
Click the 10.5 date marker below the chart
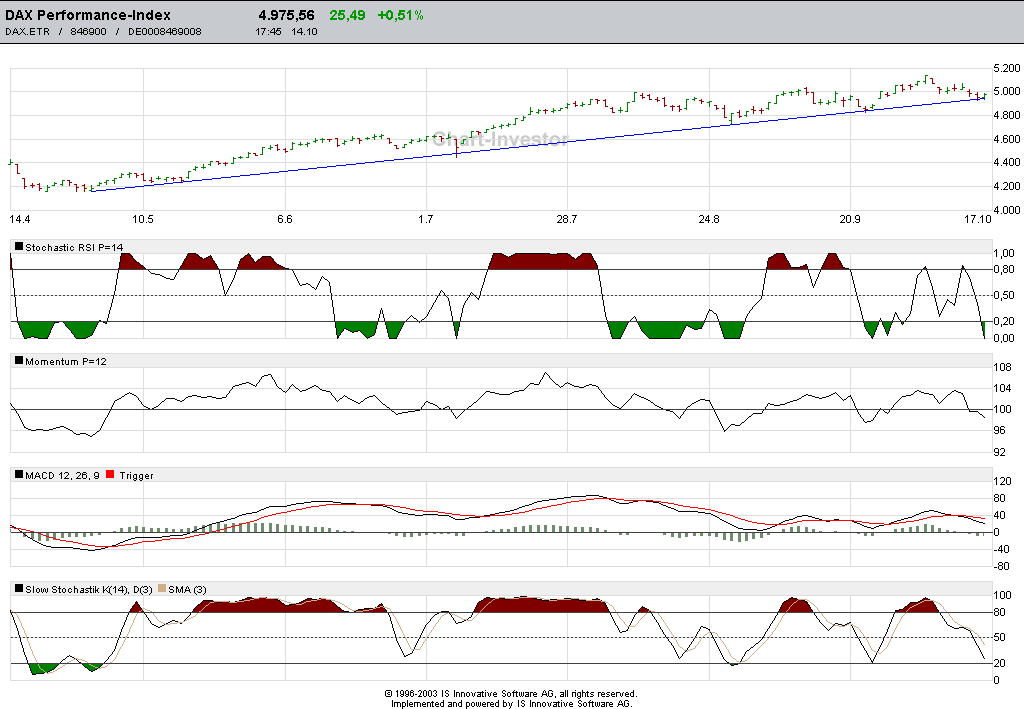(143, 219)
